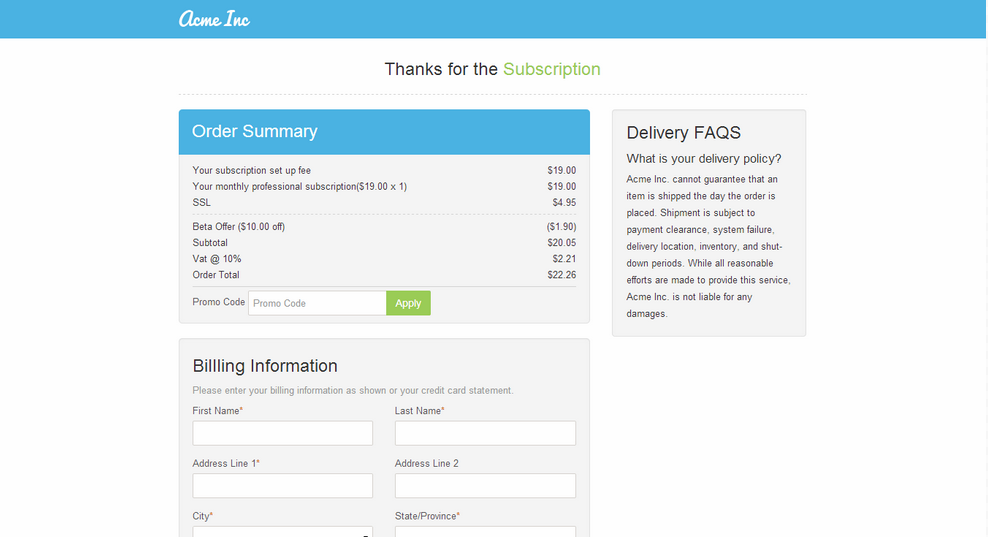Click the Vat @ 10% row
Screen dimensions: 988x537
coord(217,259)
